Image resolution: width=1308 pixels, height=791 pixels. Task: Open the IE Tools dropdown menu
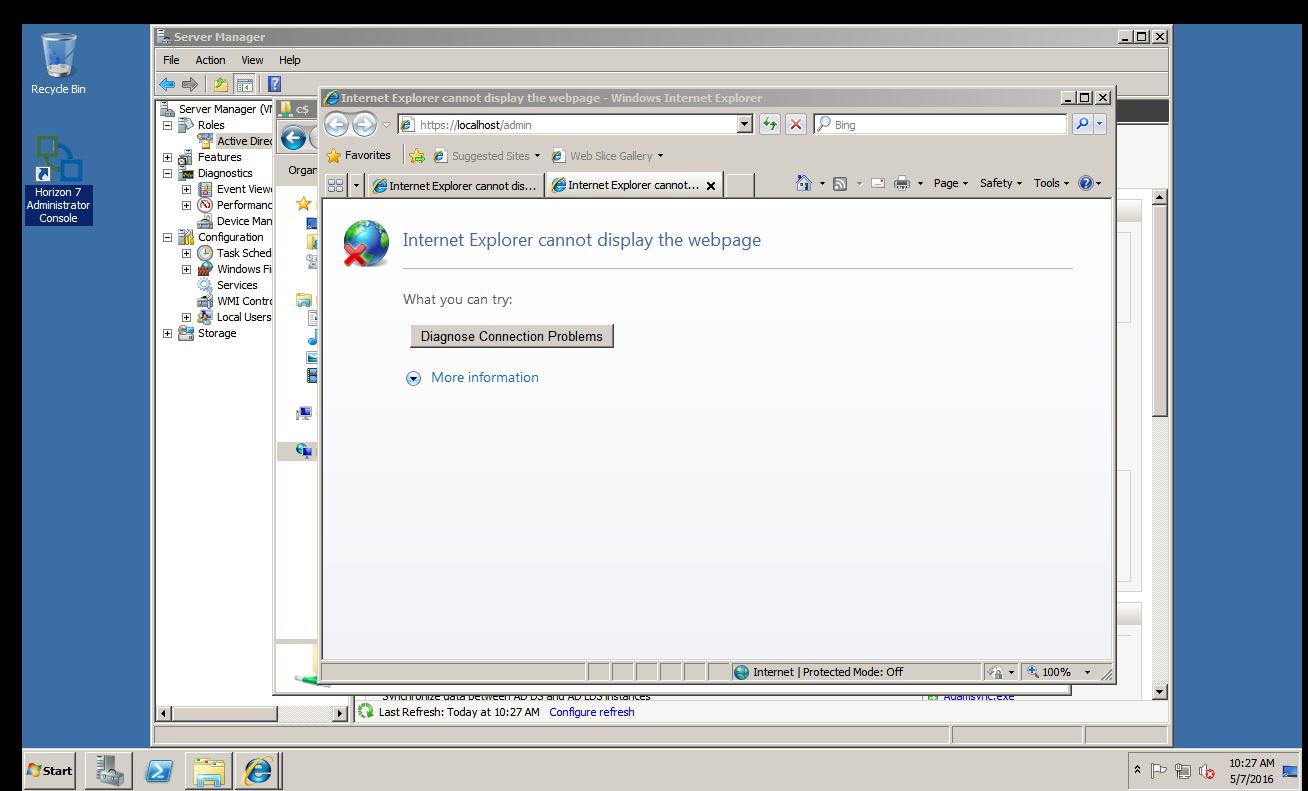(1050, 183)
